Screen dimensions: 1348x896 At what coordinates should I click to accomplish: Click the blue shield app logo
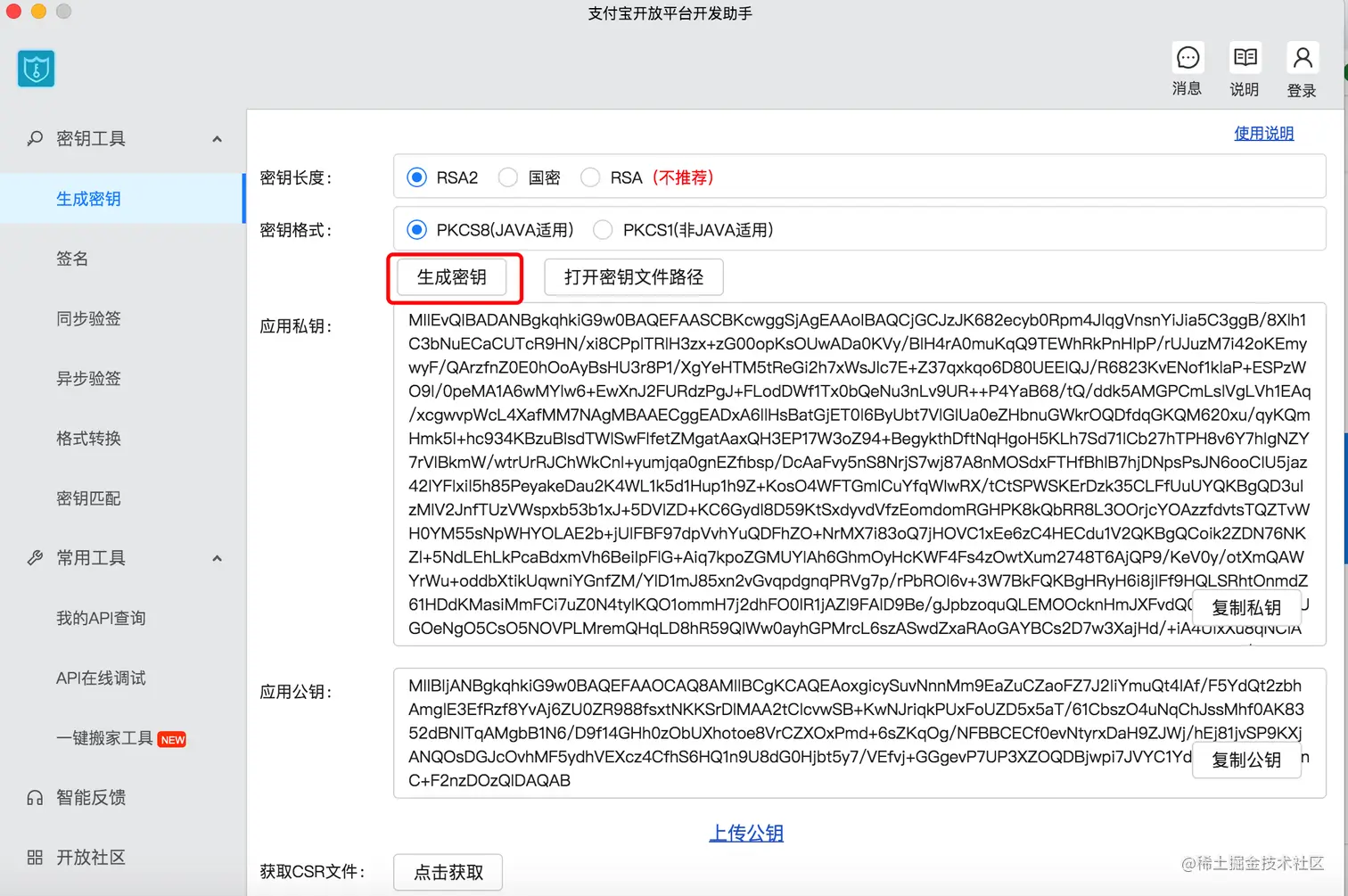point(36,69)
